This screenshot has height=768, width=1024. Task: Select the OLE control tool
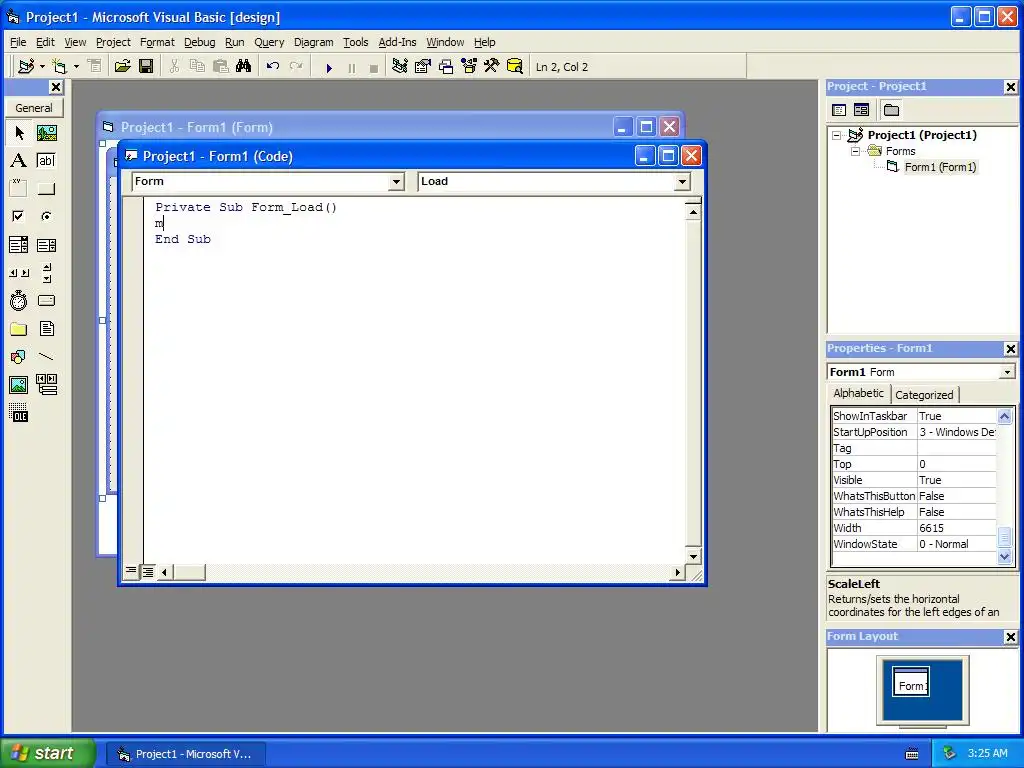pyautogui.click(x=19, y=413)
